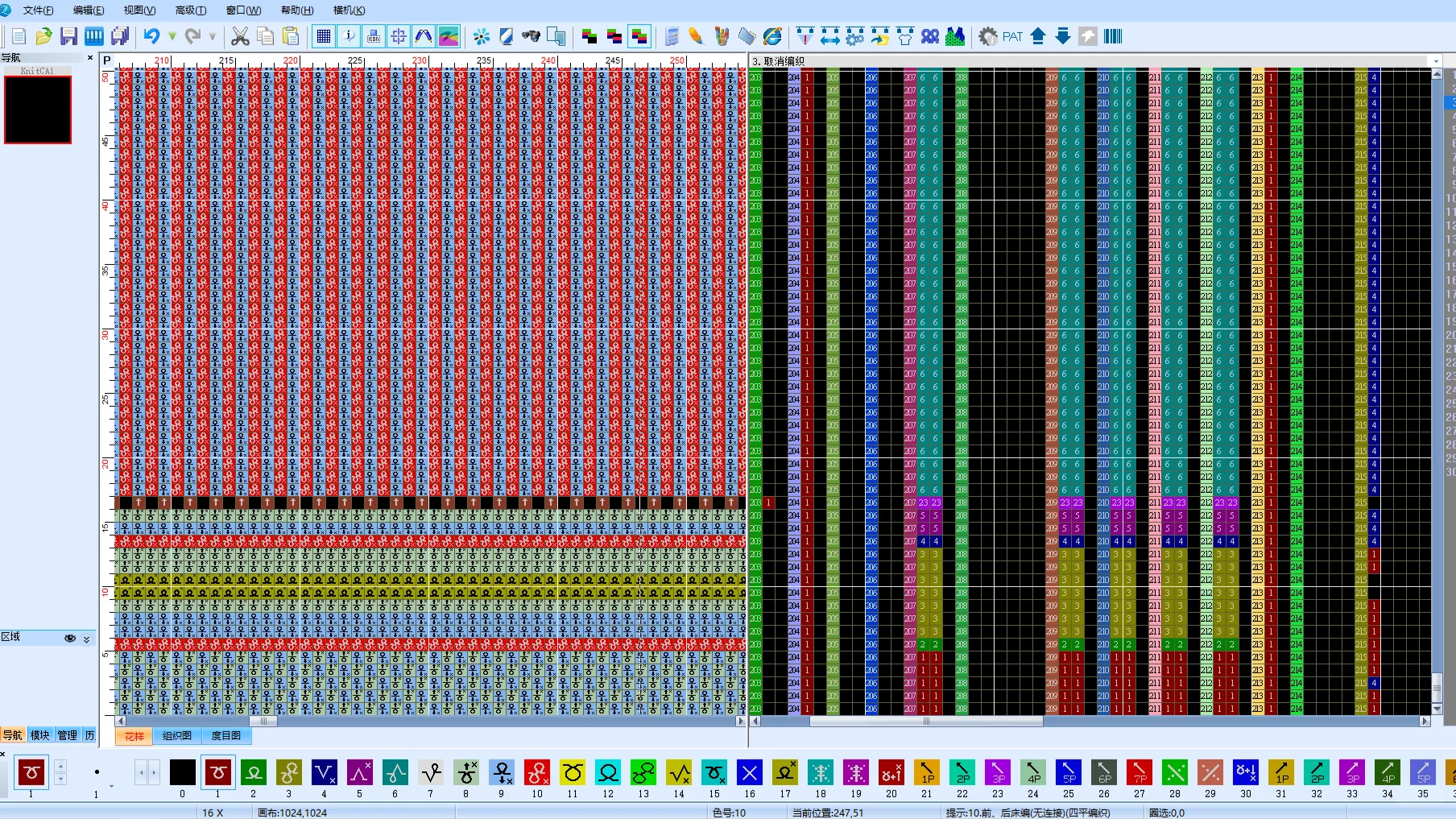Page the stitch palette left
The image size is (1456, 819).
pyautogui.click(x=141, y=772)
